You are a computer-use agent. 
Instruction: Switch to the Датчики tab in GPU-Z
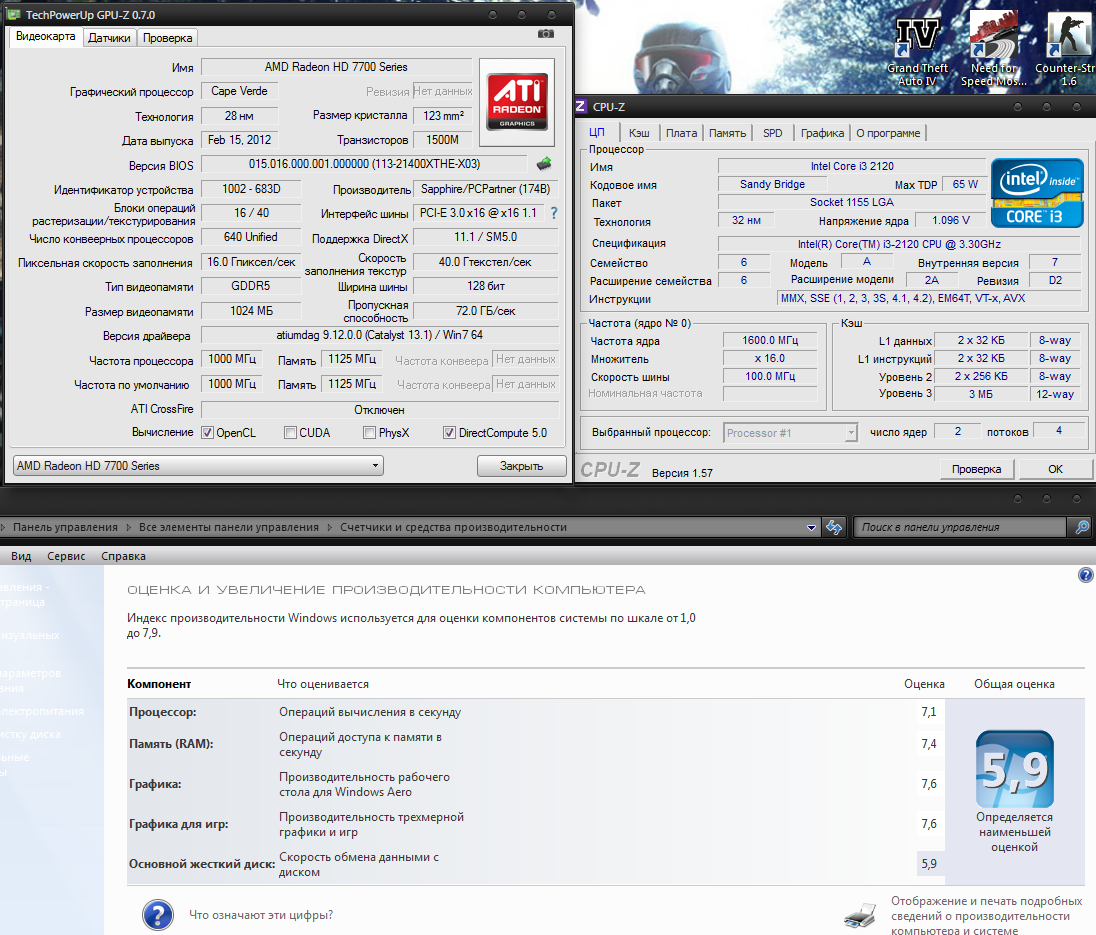(109, 38)
